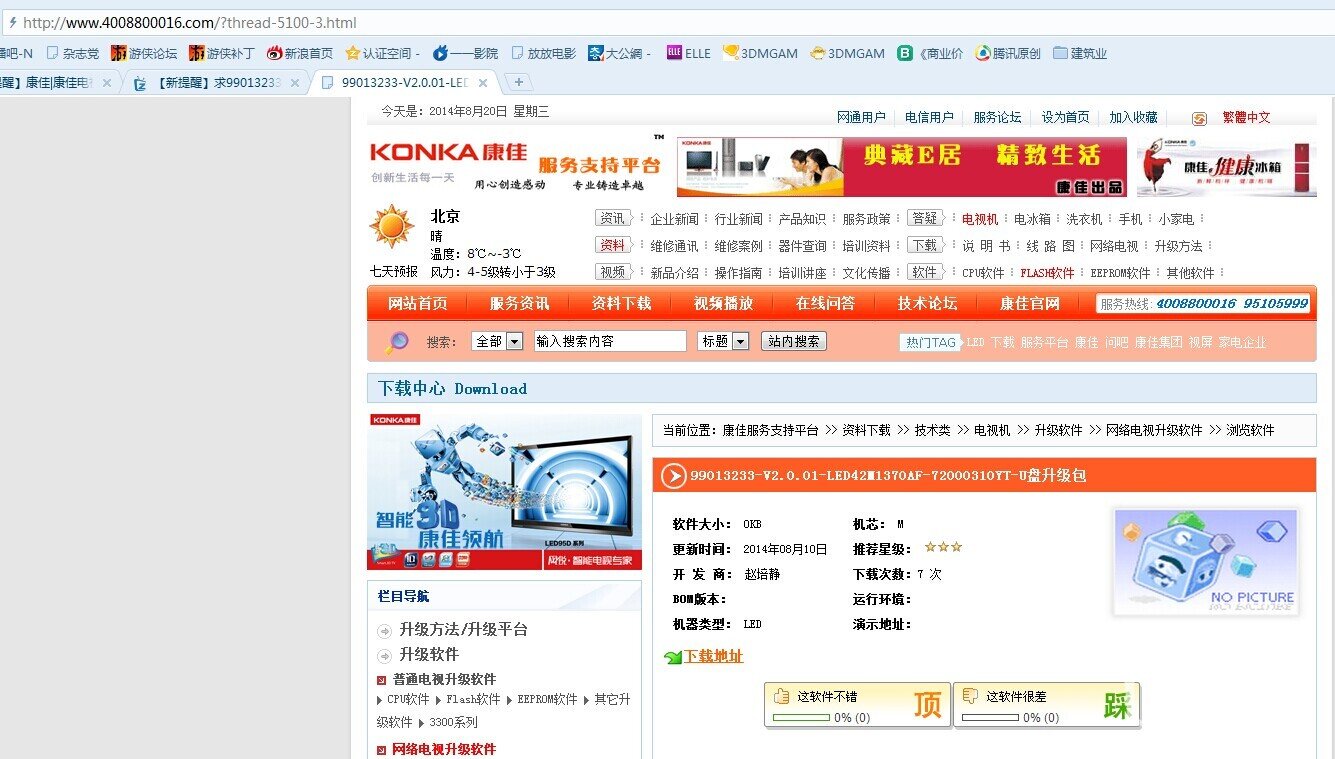
Task: Open 企业新闻 link
Action: click(674, 219)
